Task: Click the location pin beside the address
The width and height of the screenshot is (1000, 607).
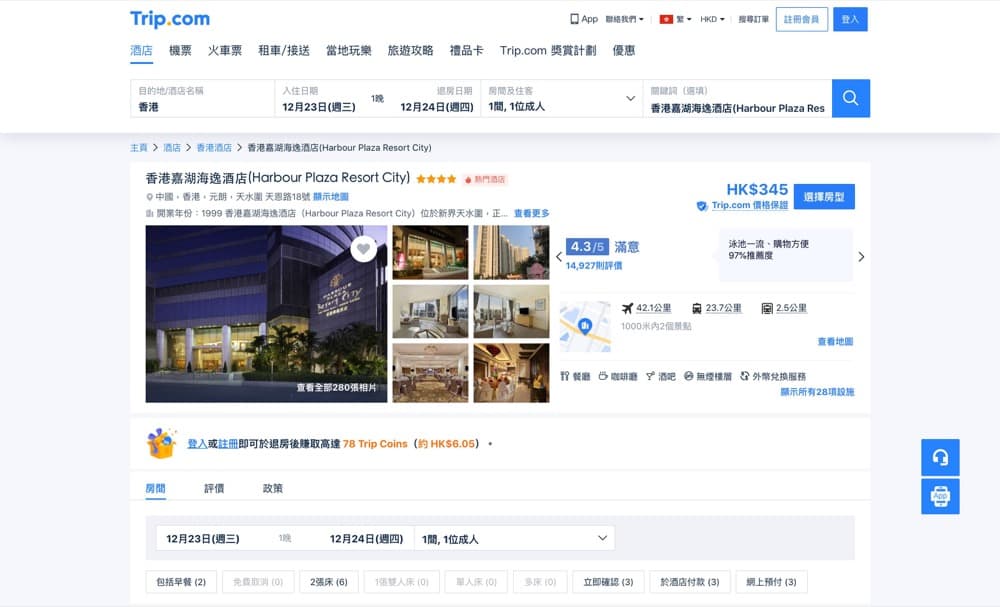Action: [x=149, y=197]
